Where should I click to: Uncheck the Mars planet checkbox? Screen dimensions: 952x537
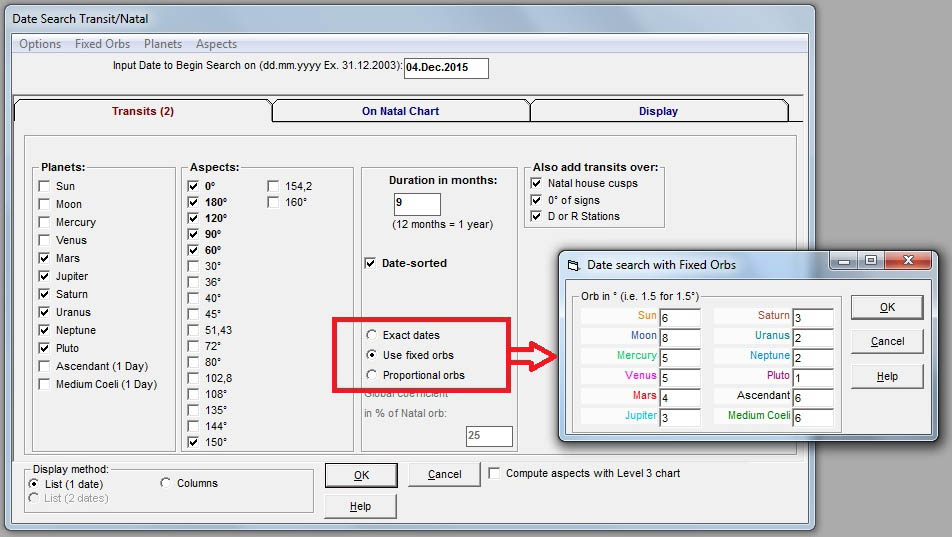tap(44, 258)
